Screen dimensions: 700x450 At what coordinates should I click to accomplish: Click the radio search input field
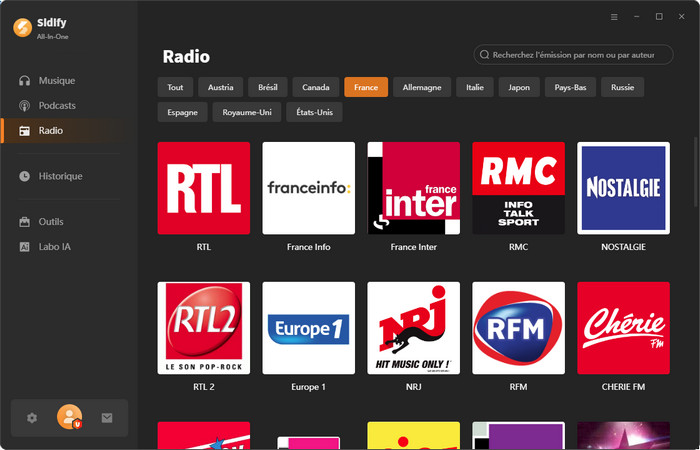pyautogui.click(x=580, y=55)
